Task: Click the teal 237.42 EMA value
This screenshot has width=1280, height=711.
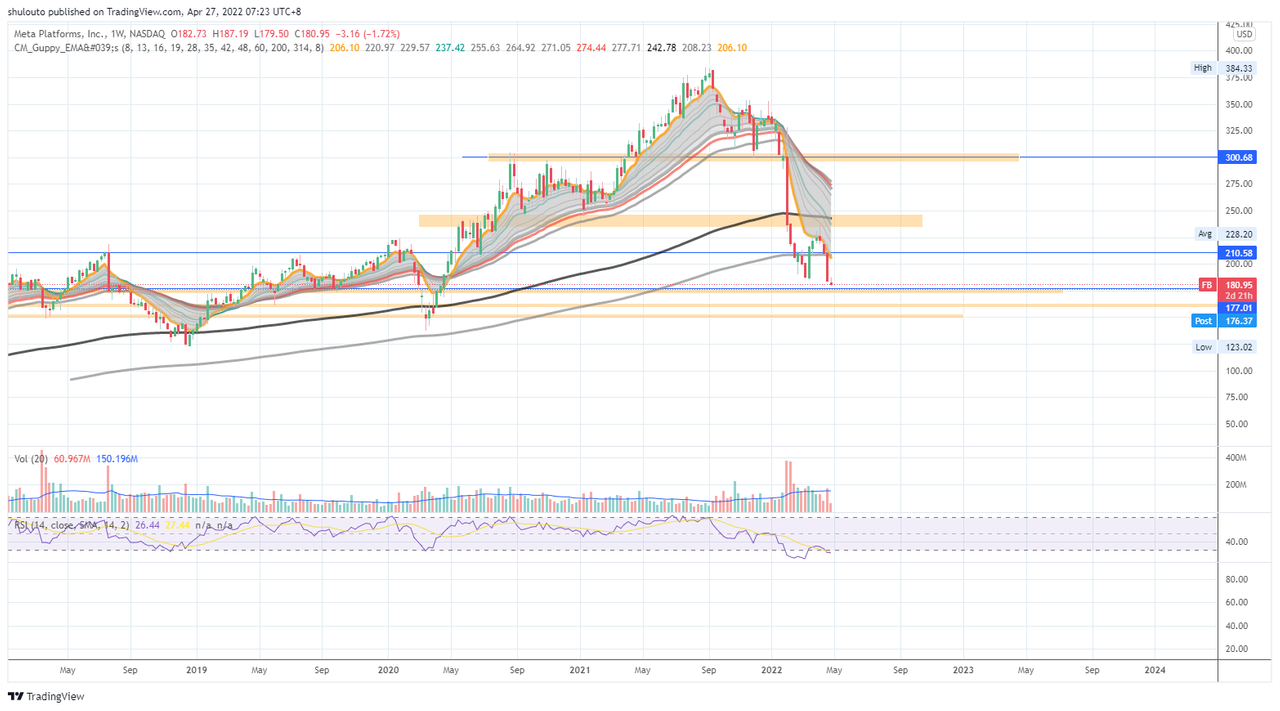Action: click(452, 47)
